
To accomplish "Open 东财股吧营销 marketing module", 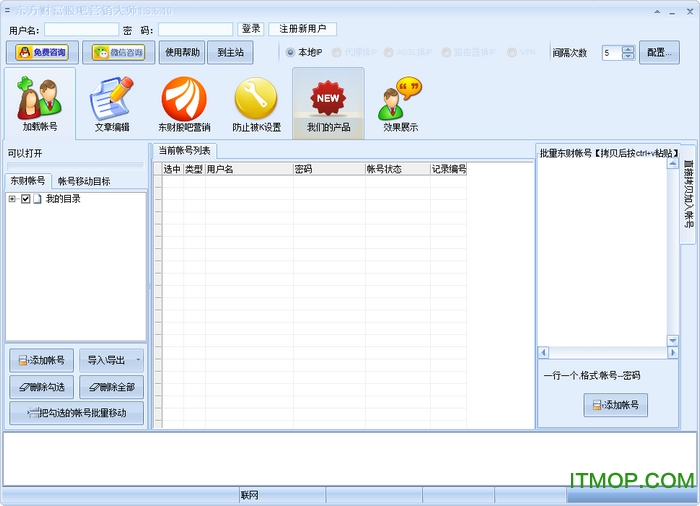I will point(184,104).
